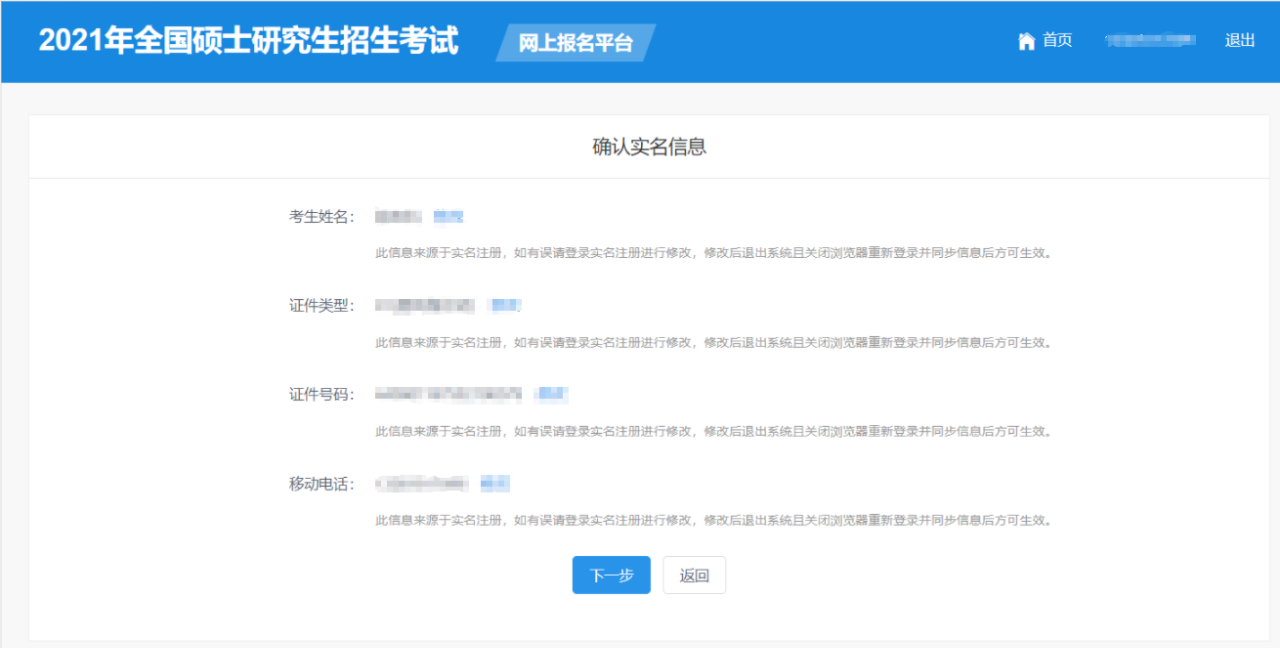
Task: Click the blue link beside 移动电话 value
Action: (x=495, y=484)
